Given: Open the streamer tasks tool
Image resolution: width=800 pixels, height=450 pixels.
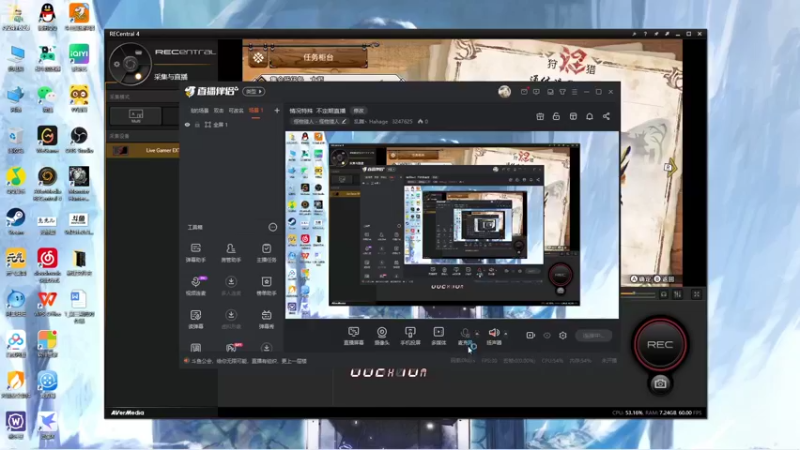Looking at the screenshot, I should tap(266, 253).
